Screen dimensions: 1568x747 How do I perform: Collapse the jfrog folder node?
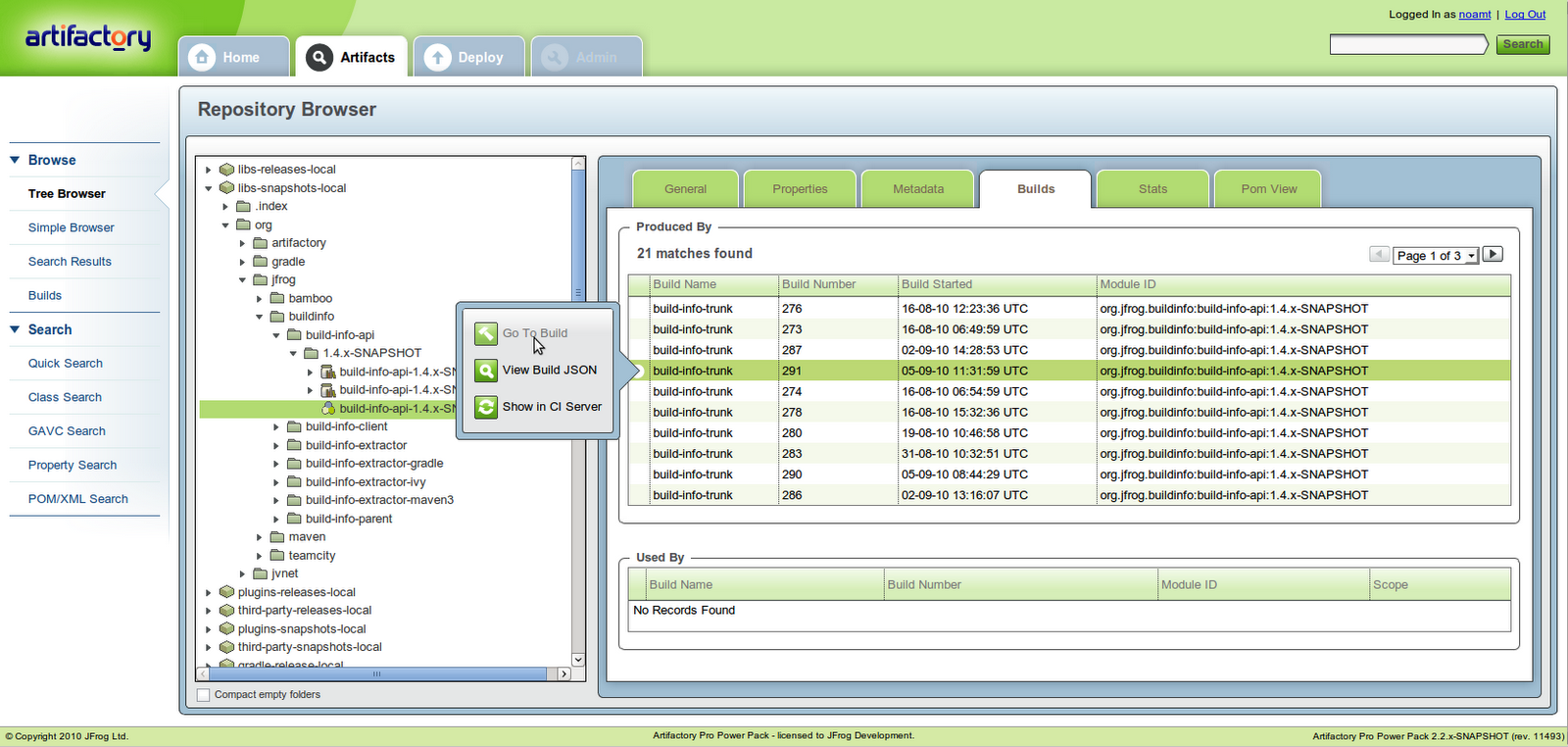click(x=243, y=280)
